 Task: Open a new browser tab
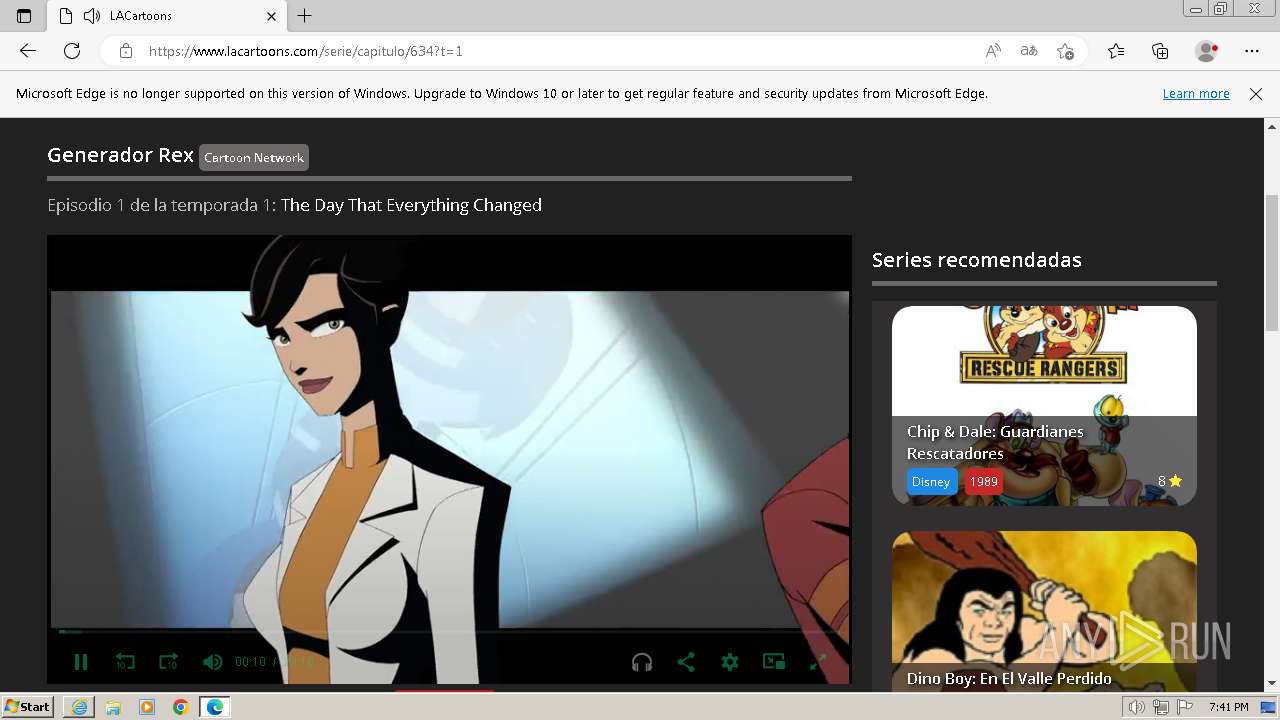pos(305,16)
